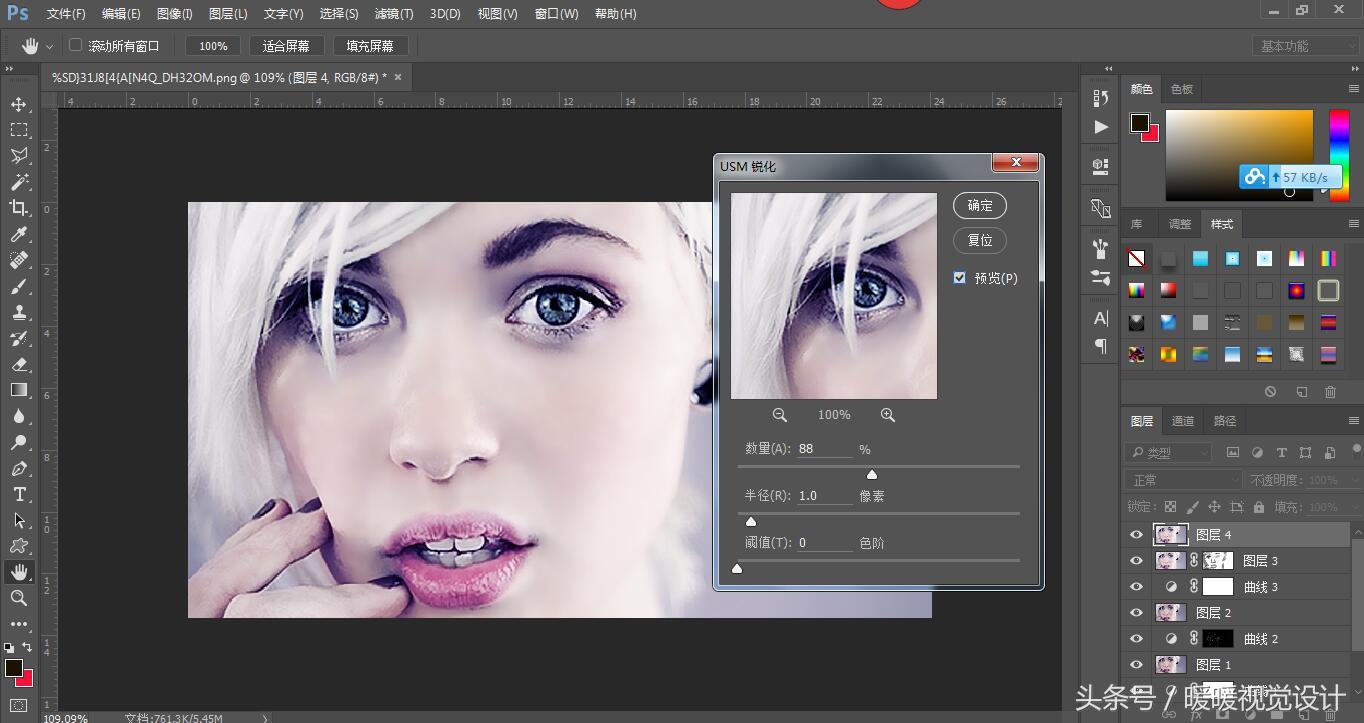
Task: Click the 数量 amount input field
Action: [x=825, y=449]
